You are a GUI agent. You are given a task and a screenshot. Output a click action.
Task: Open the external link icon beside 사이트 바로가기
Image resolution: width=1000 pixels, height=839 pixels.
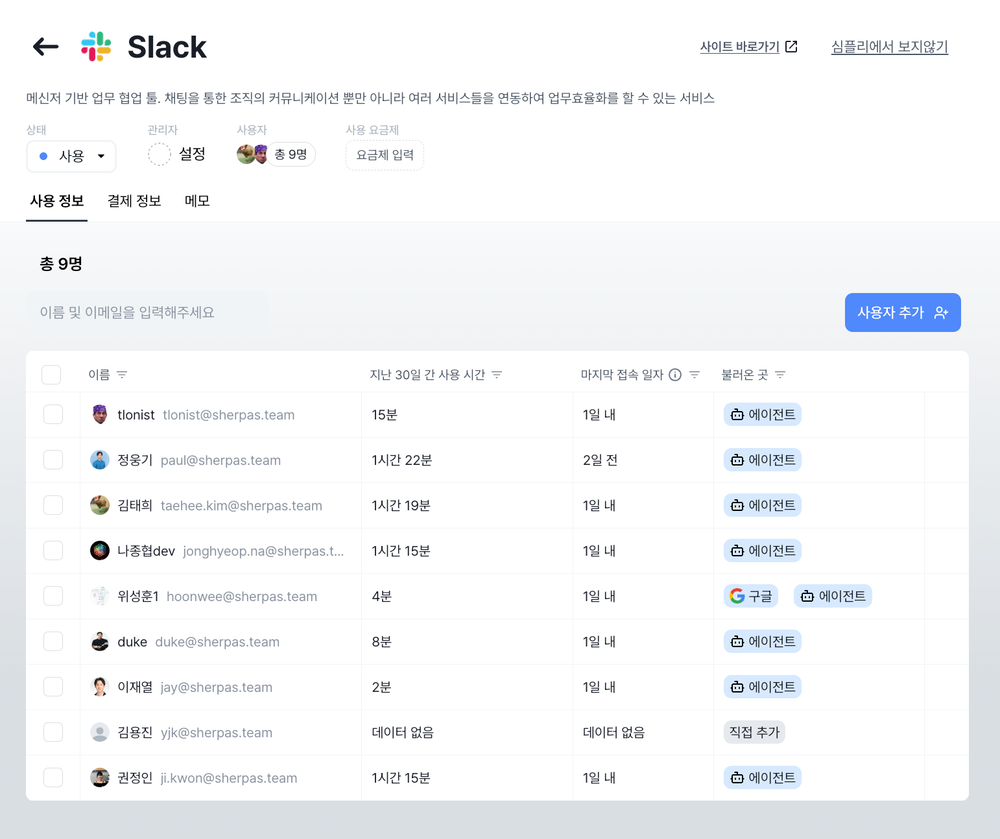click(x=791, y=47)
